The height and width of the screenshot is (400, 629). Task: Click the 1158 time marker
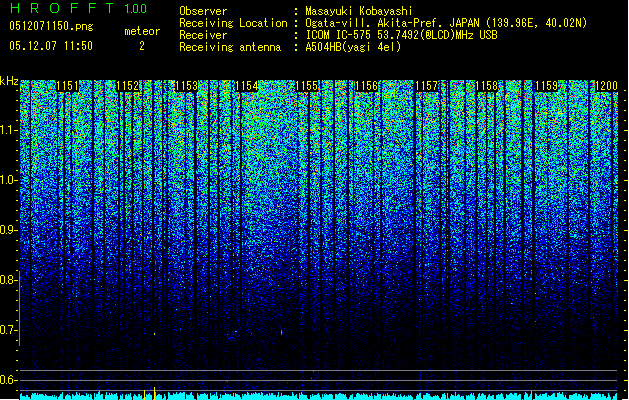point(487,86)
